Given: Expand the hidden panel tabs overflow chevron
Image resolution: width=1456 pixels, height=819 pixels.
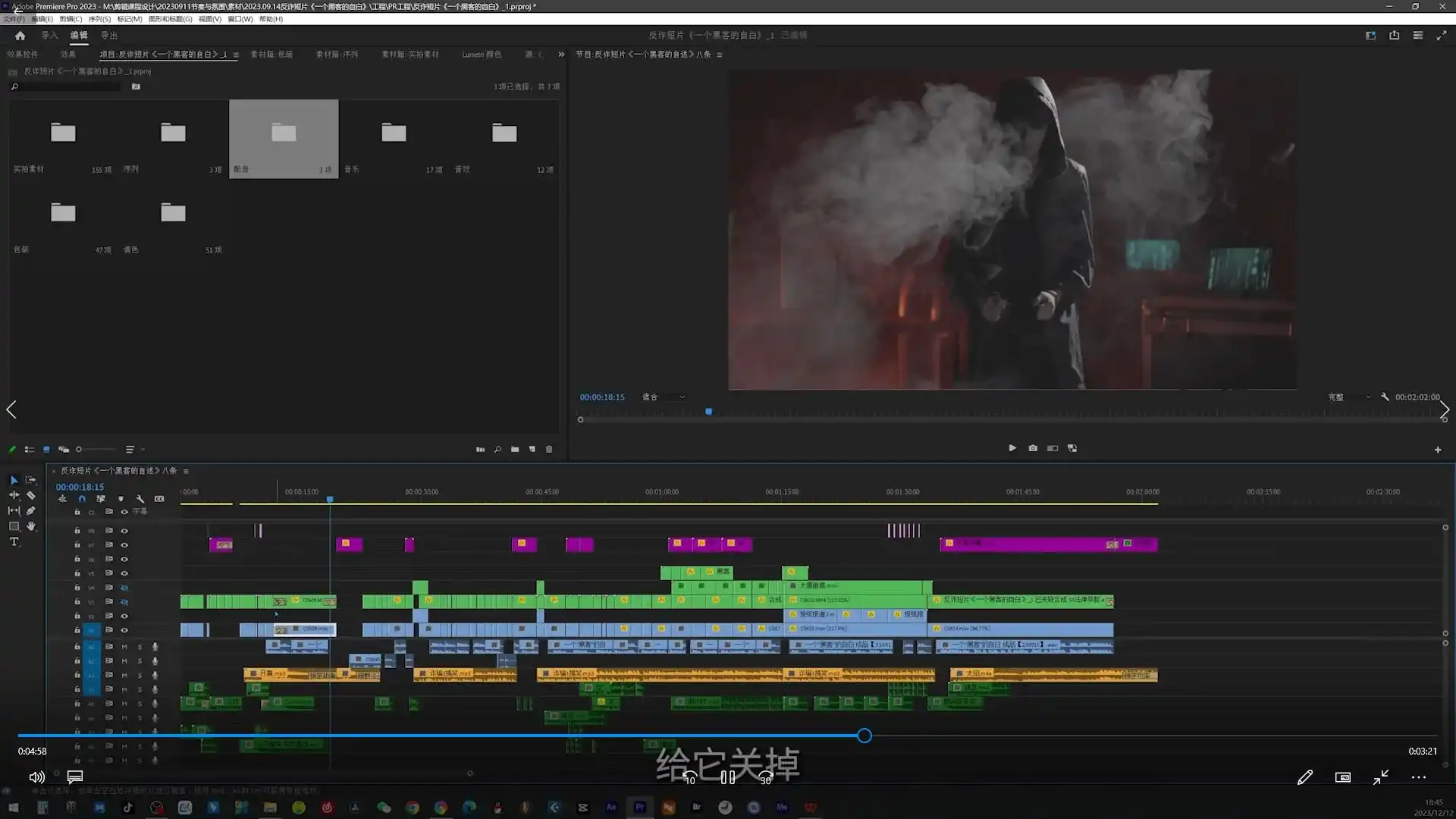Looking at the screenshot, I should click(561, 55).
